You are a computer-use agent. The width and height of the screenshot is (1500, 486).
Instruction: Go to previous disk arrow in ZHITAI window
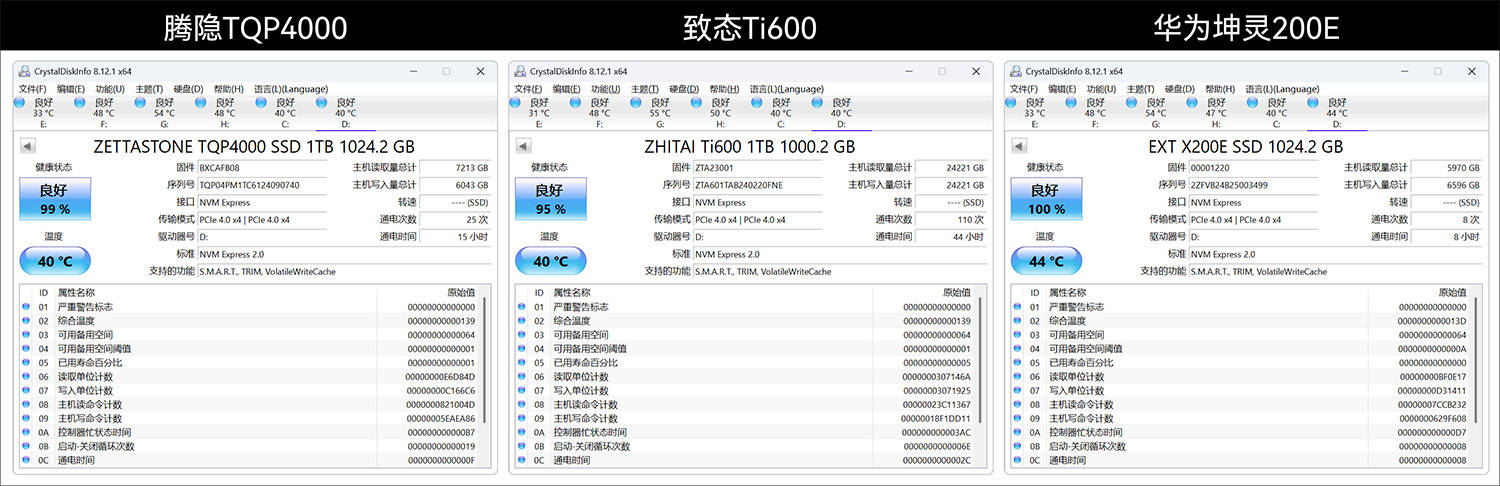[523, 146]
